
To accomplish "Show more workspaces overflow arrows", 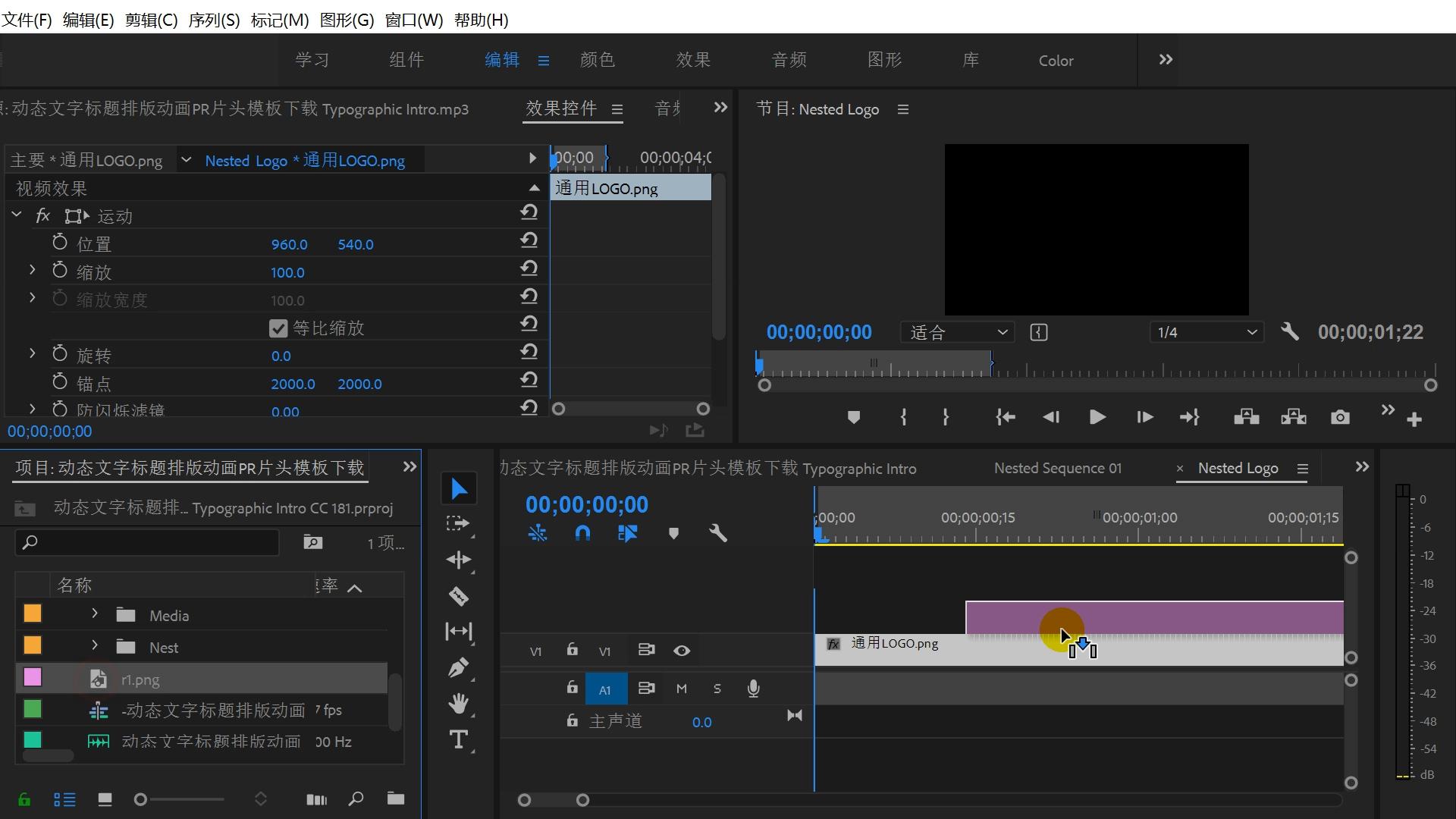I will coord(1166,59).
